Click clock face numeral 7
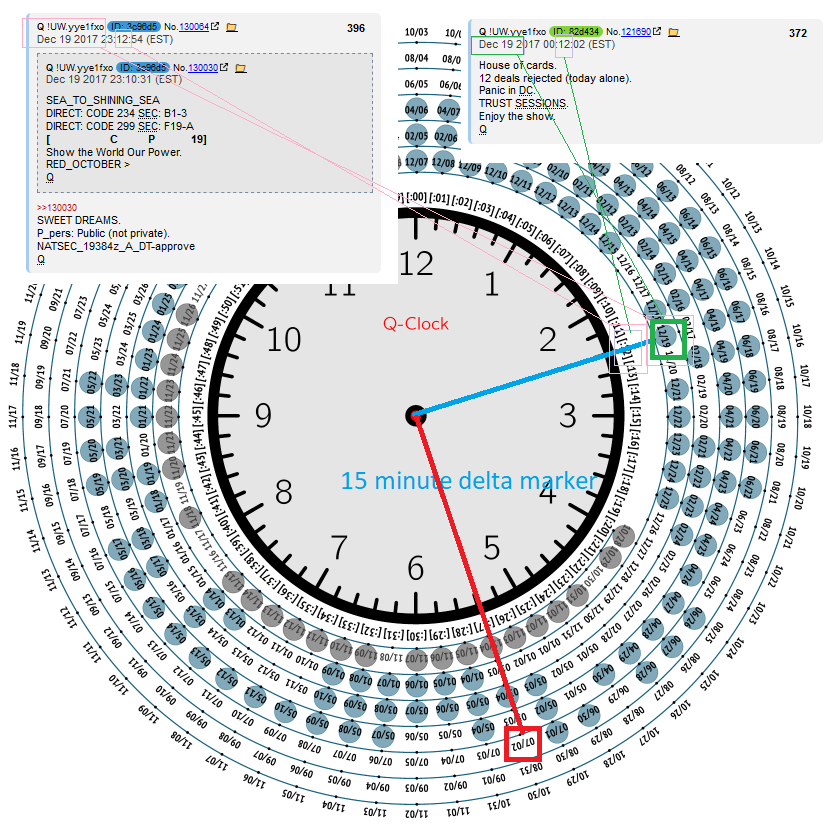This screenshot has width=832, height=832. (340, 548)
